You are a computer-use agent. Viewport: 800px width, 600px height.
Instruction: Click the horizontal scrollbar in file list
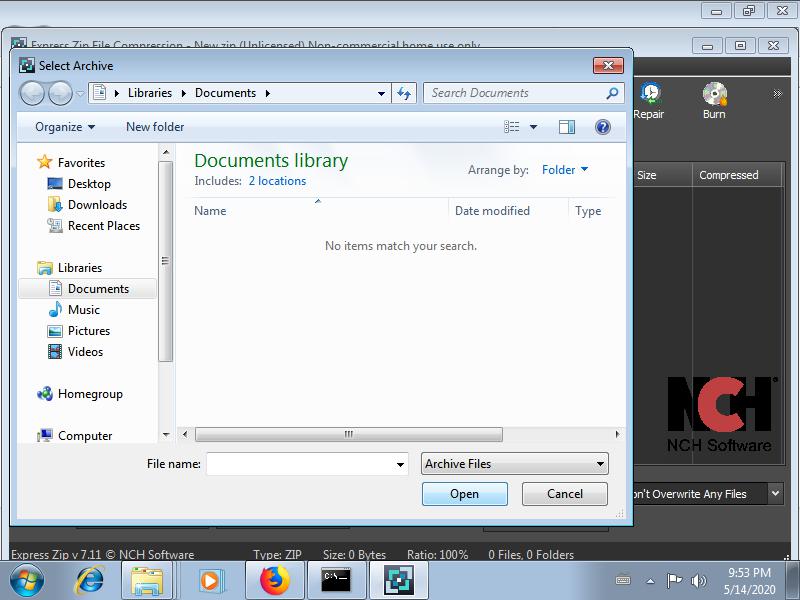[x=348, y=435]
